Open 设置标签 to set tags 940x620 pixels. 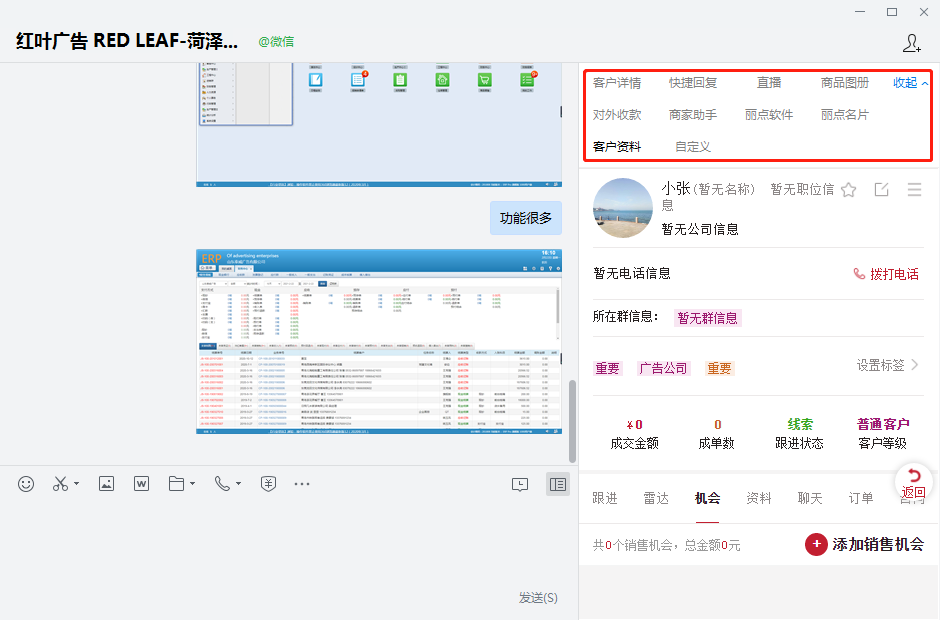[x=887, y=365]
